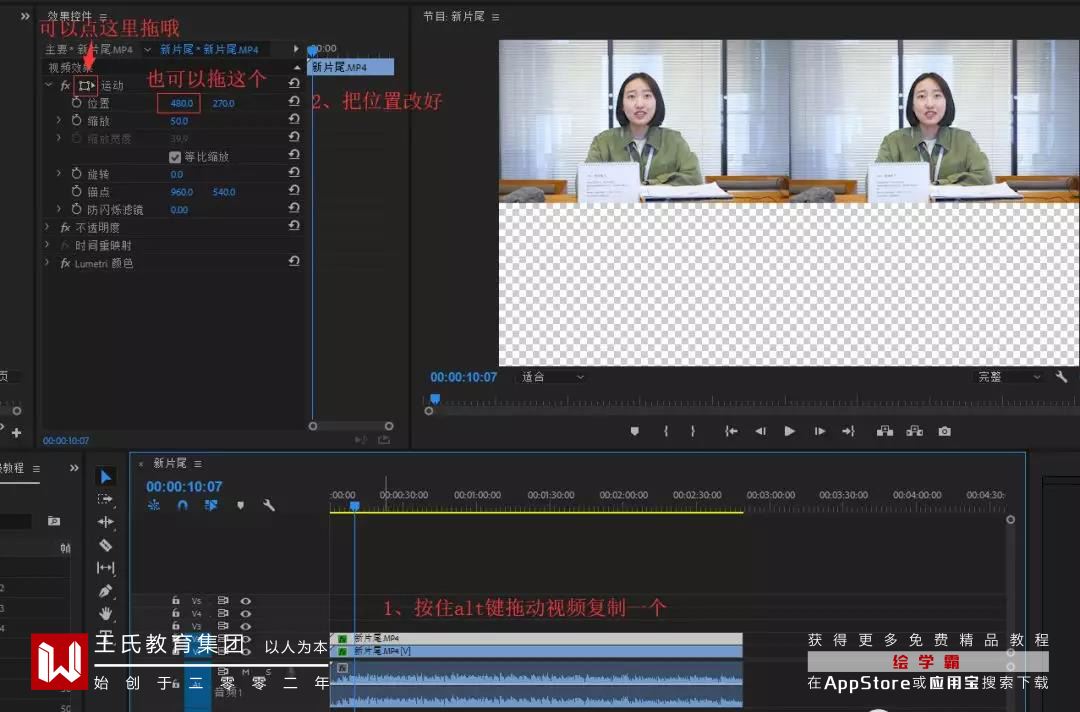Reset the Anchor Point parameter
This screenshot has width=1080, height=712.
click(294, 190)
